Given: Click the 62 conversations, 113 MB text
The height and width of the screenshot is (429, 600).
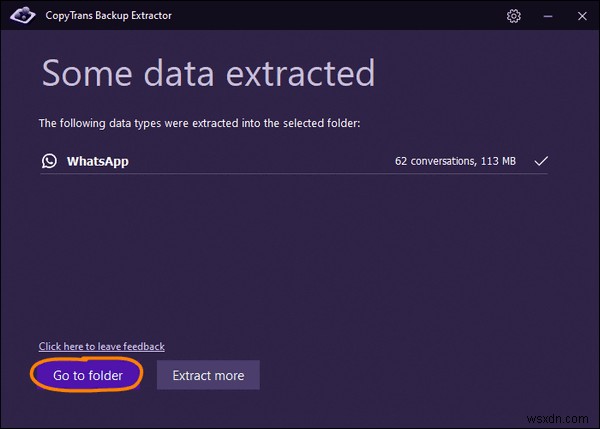Looking at the screenshot, I should coord(455,161).
